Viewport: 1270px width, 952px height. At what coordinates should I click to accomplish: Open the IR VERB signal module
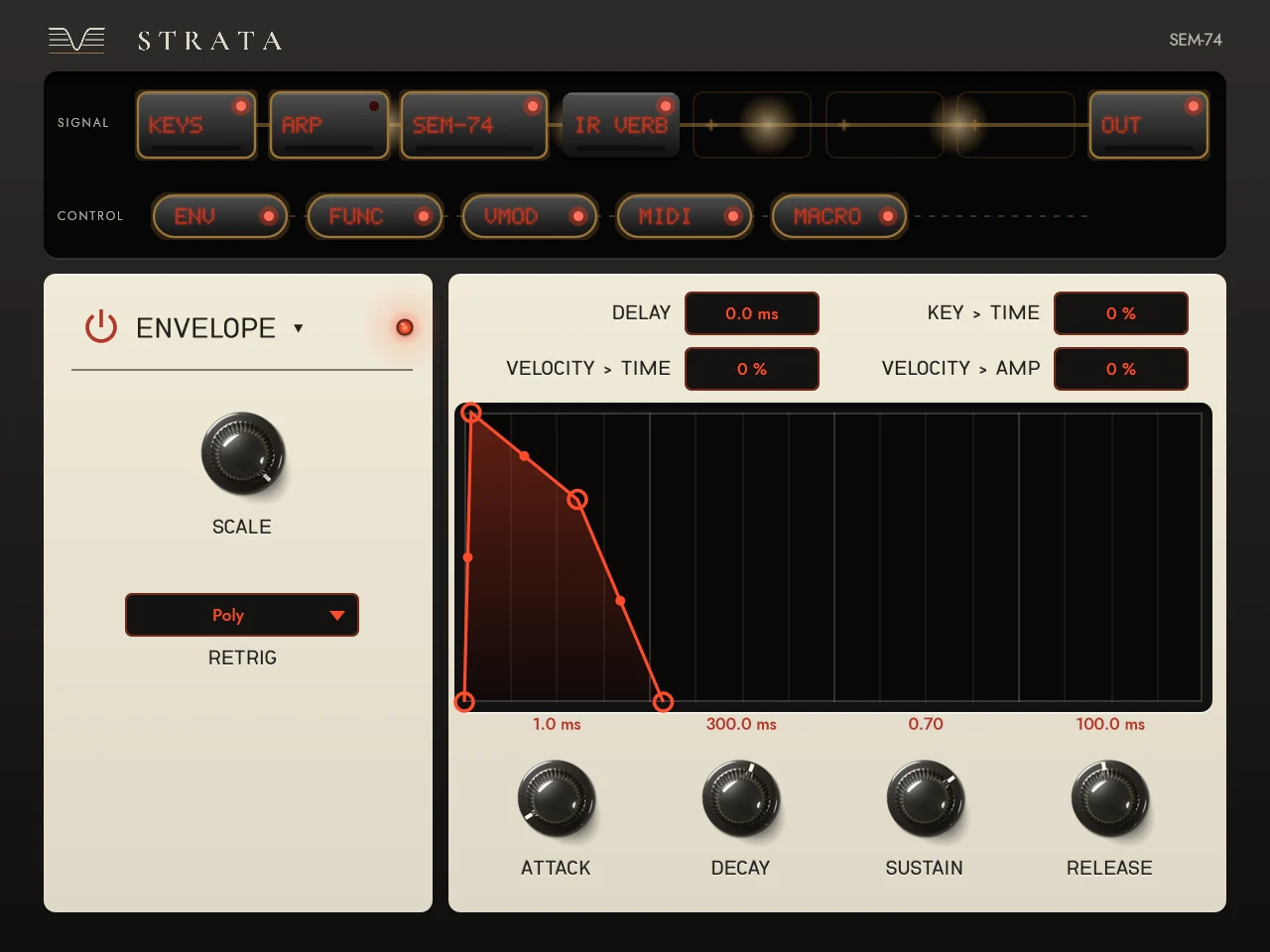(x=621, y=125)
